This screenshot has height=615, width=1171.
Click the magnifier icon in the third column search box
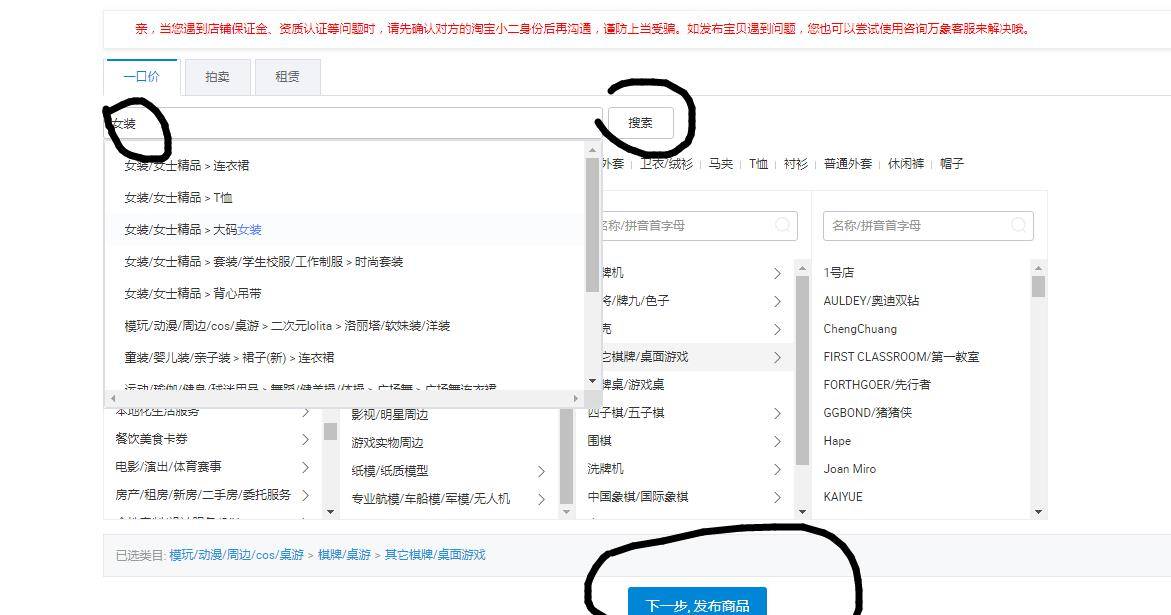tap(782, 225)
